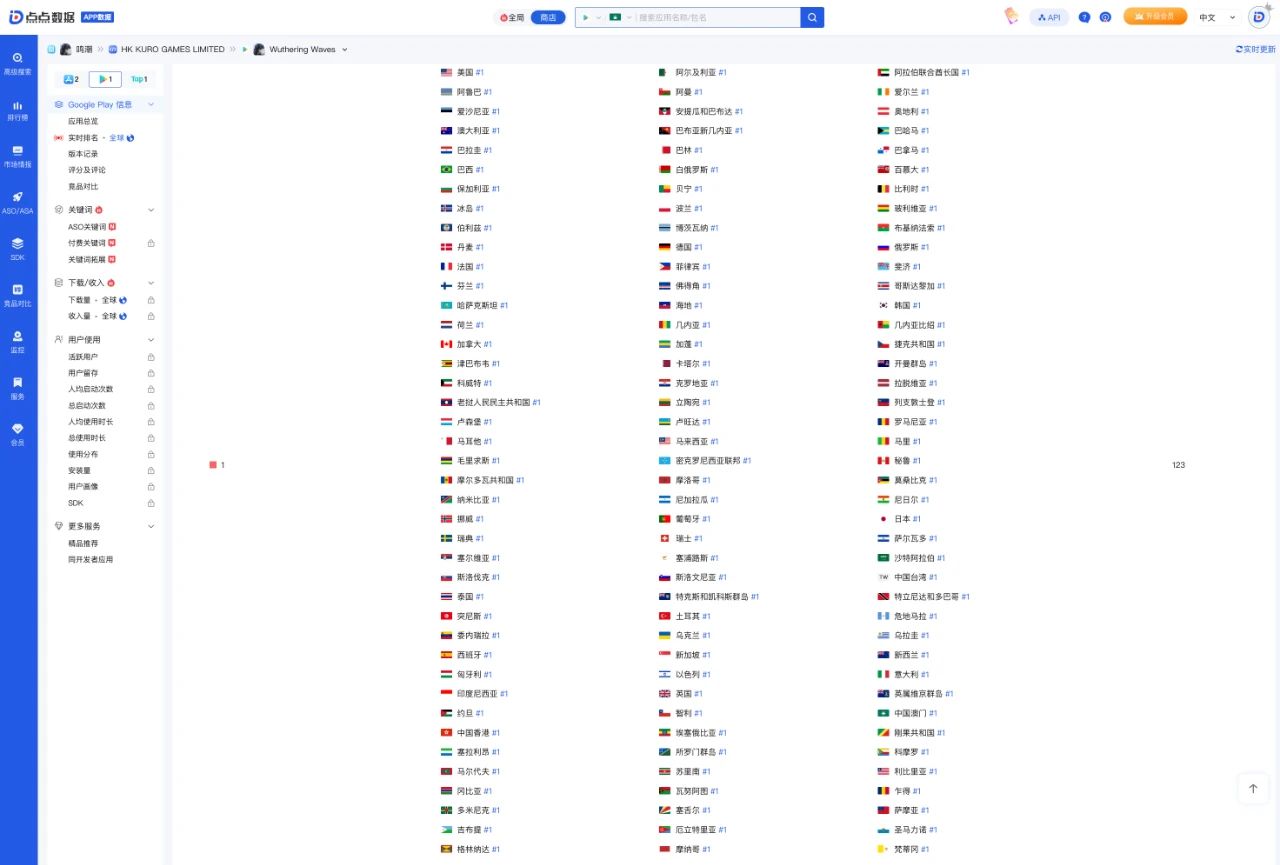The height and width of the screenshot is (865, 1280).
Task: Open the 排行榜 rankings sidebar icon
Action: coord(18,110)
